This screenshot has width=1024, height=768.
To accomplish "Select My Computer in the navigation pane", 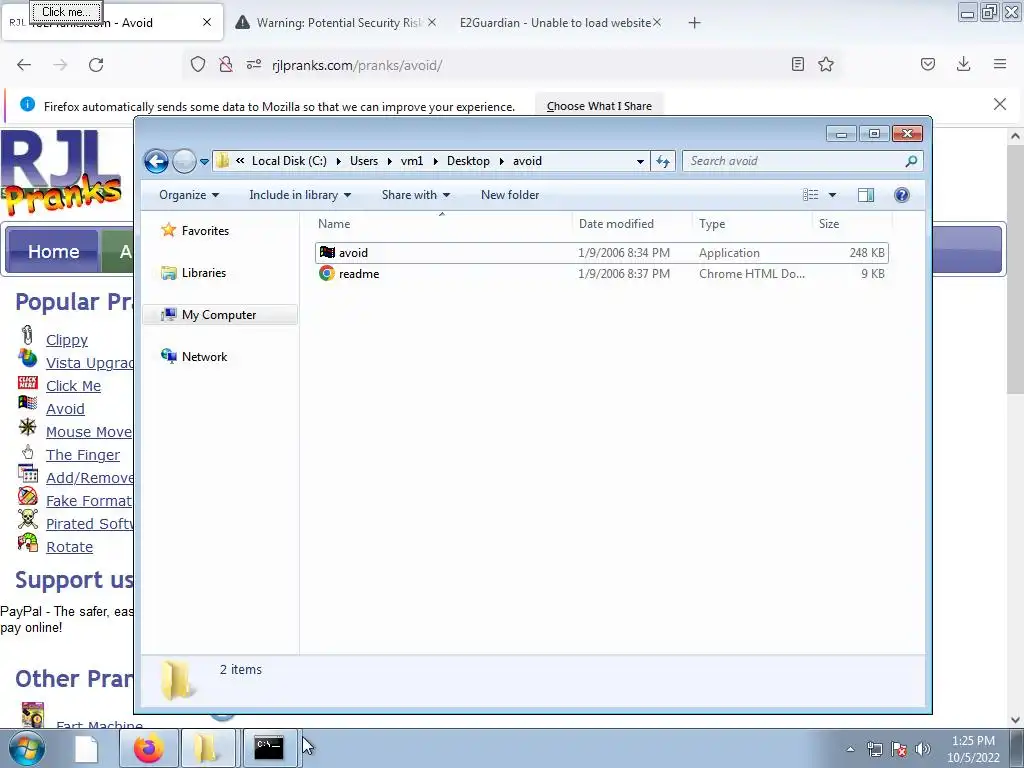I will (x=219, y=315).
